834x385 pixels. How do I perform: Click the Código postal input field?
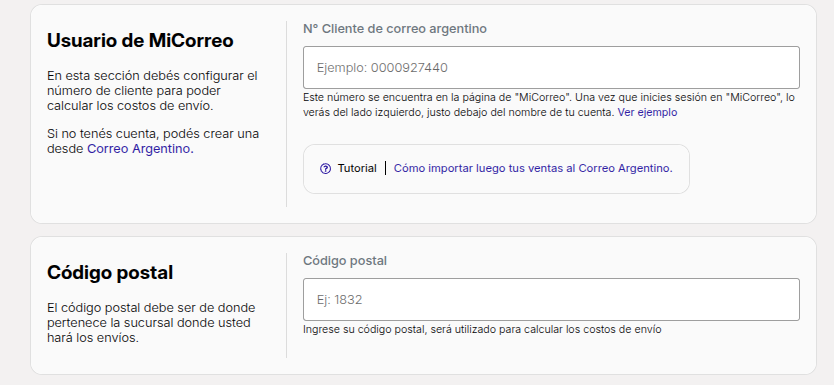pyautogui.click(x=551, y=299)
